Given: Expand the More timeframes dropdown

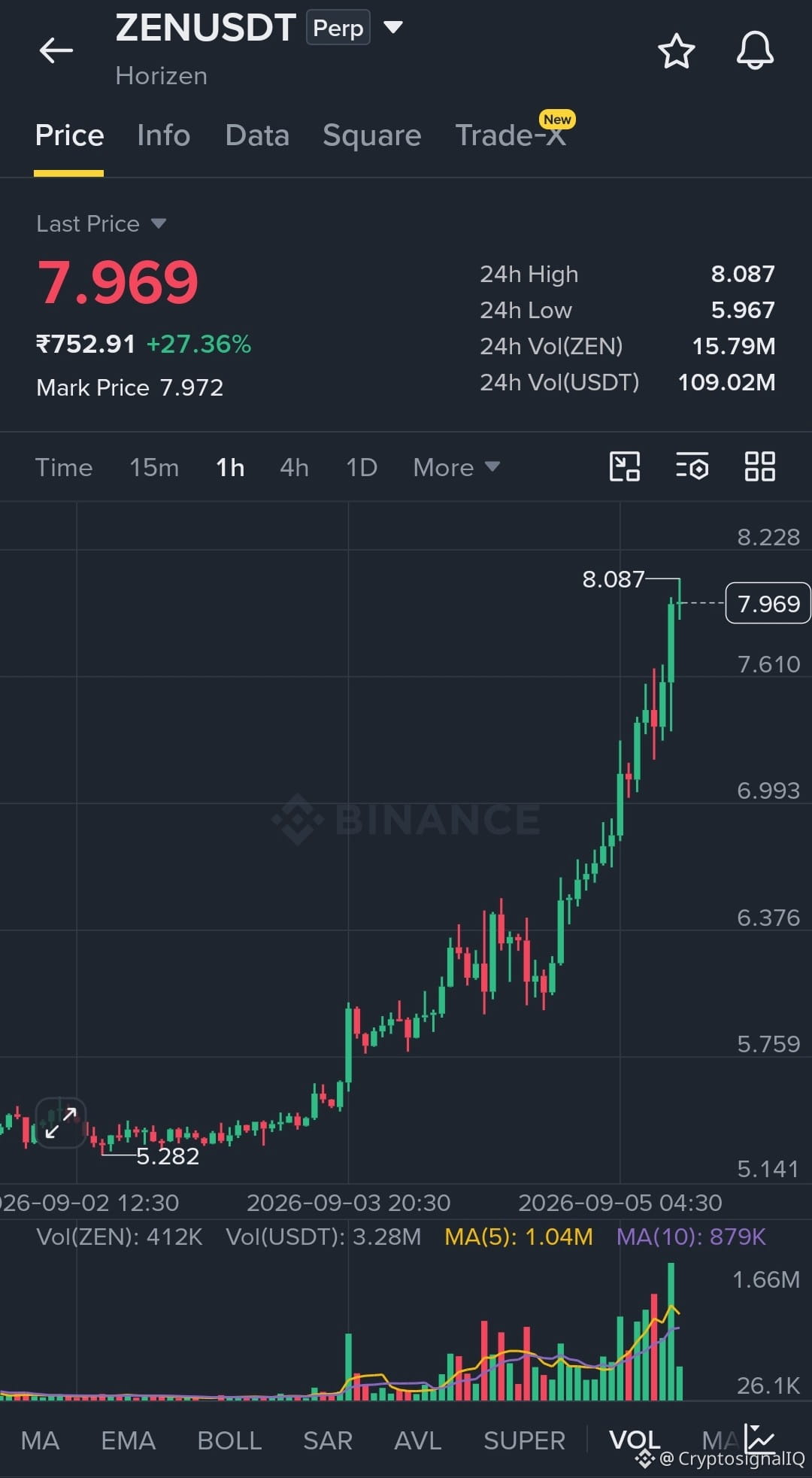Looking at the screenshot, I should click(456, 467).
